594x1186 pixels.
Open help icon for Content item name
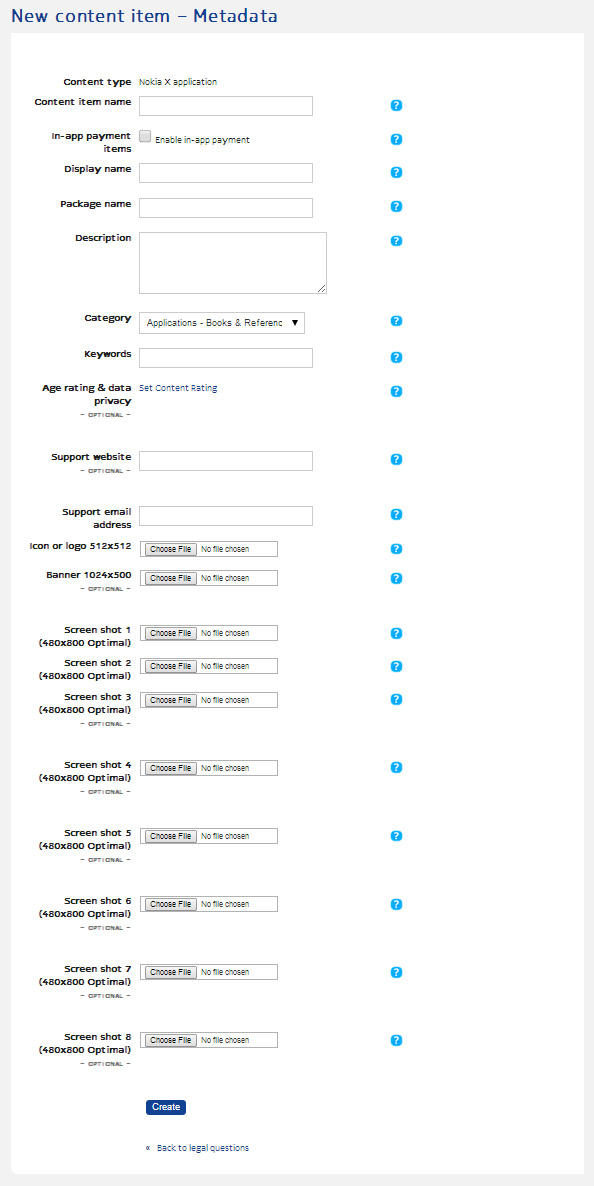pos(396,105)
